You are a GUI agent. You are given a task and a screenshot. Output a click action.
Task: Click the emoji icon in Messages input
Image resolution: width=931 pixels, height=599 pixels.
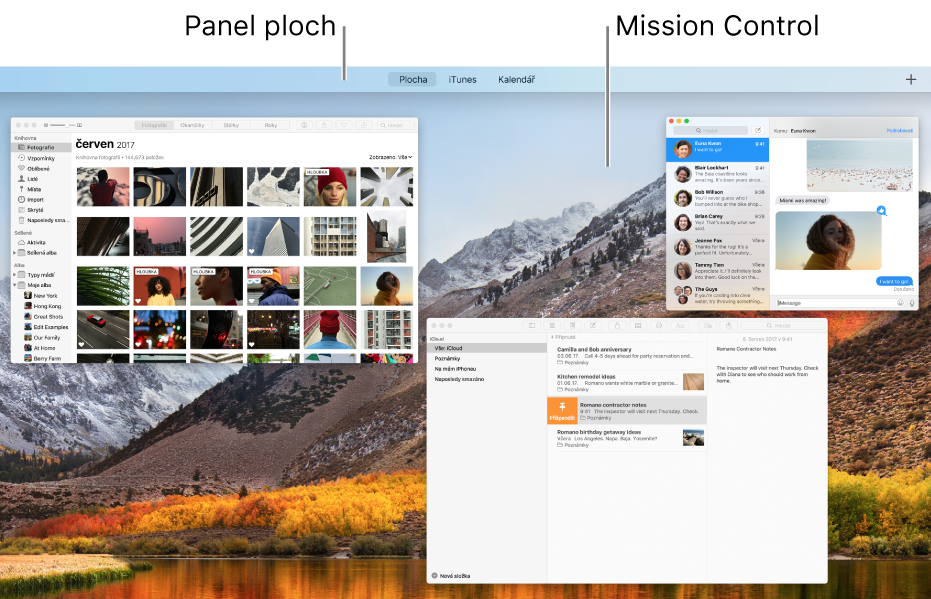(900, 303)
